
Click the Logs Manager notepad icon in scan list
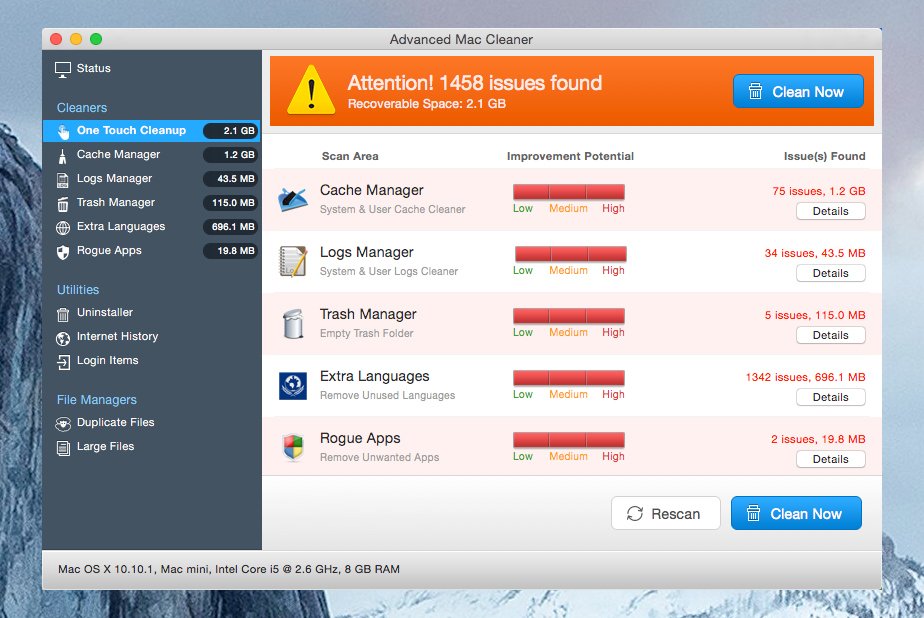(293, 261)
